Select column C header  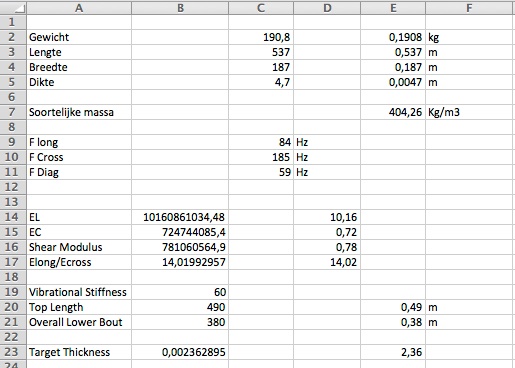click(x=261, y=8)
